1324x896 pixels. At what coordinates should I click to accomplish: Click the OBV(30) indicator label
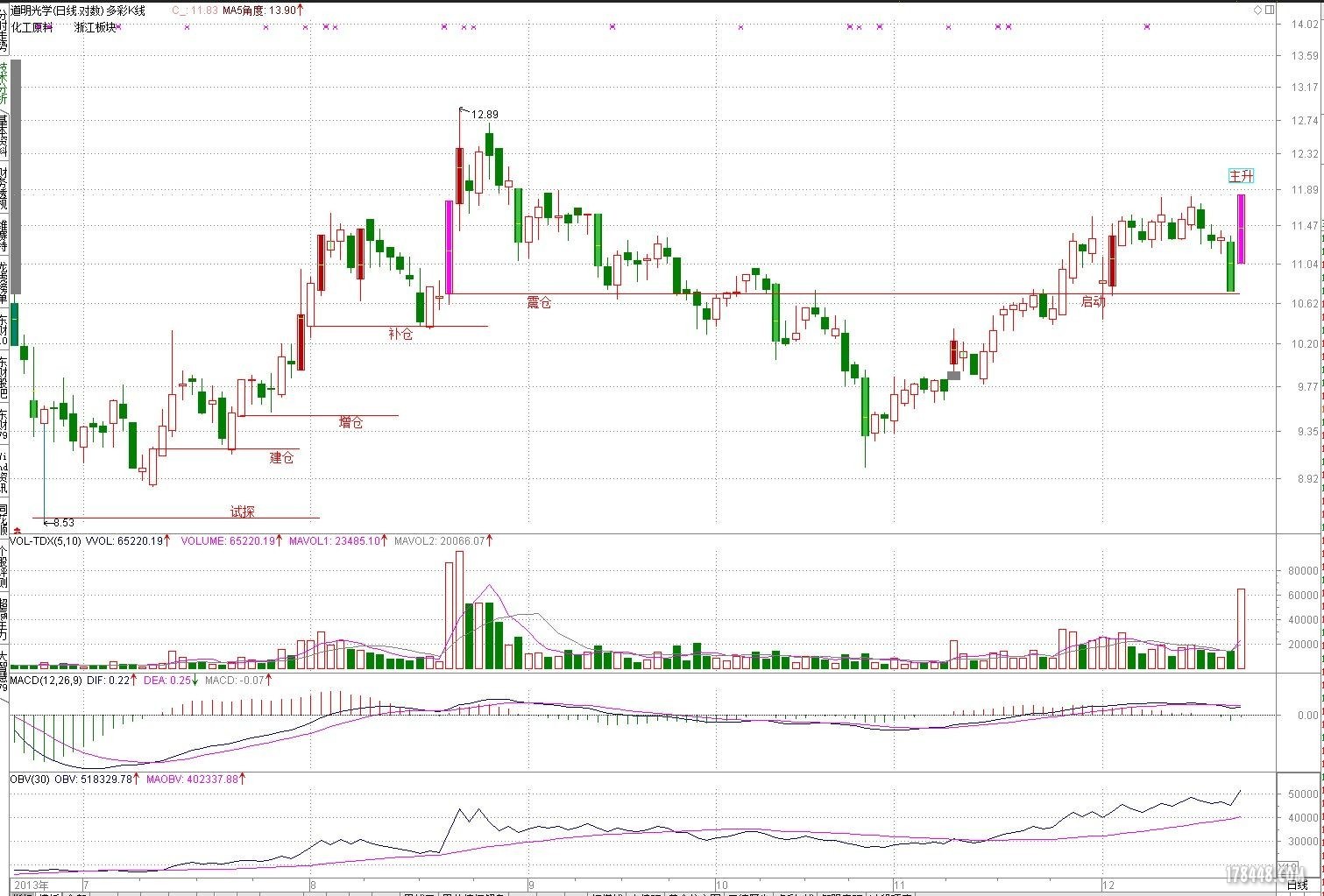click(x=30, y=778)
